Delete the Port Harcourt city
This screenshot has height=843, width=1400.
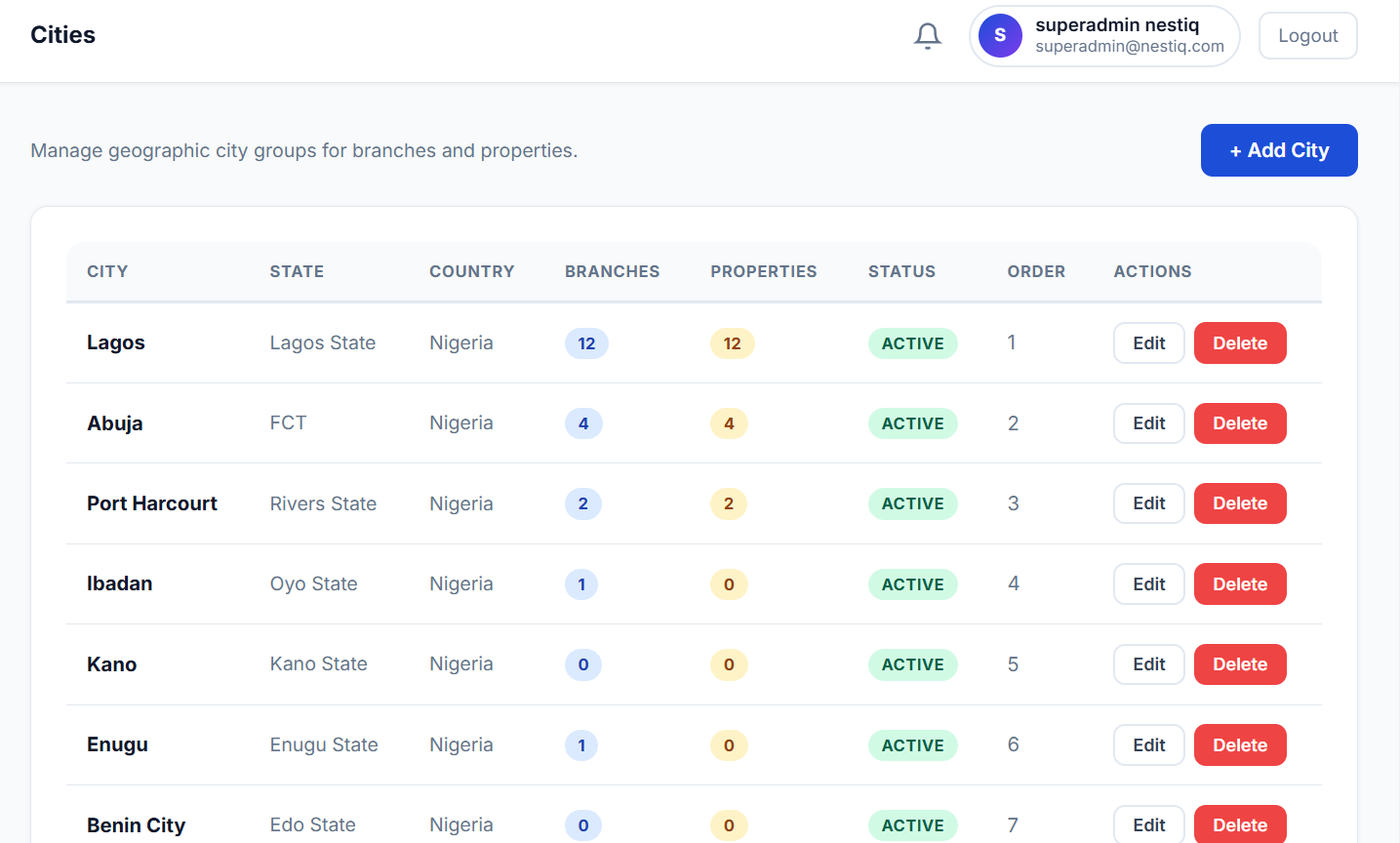(x=1240, y=503)
